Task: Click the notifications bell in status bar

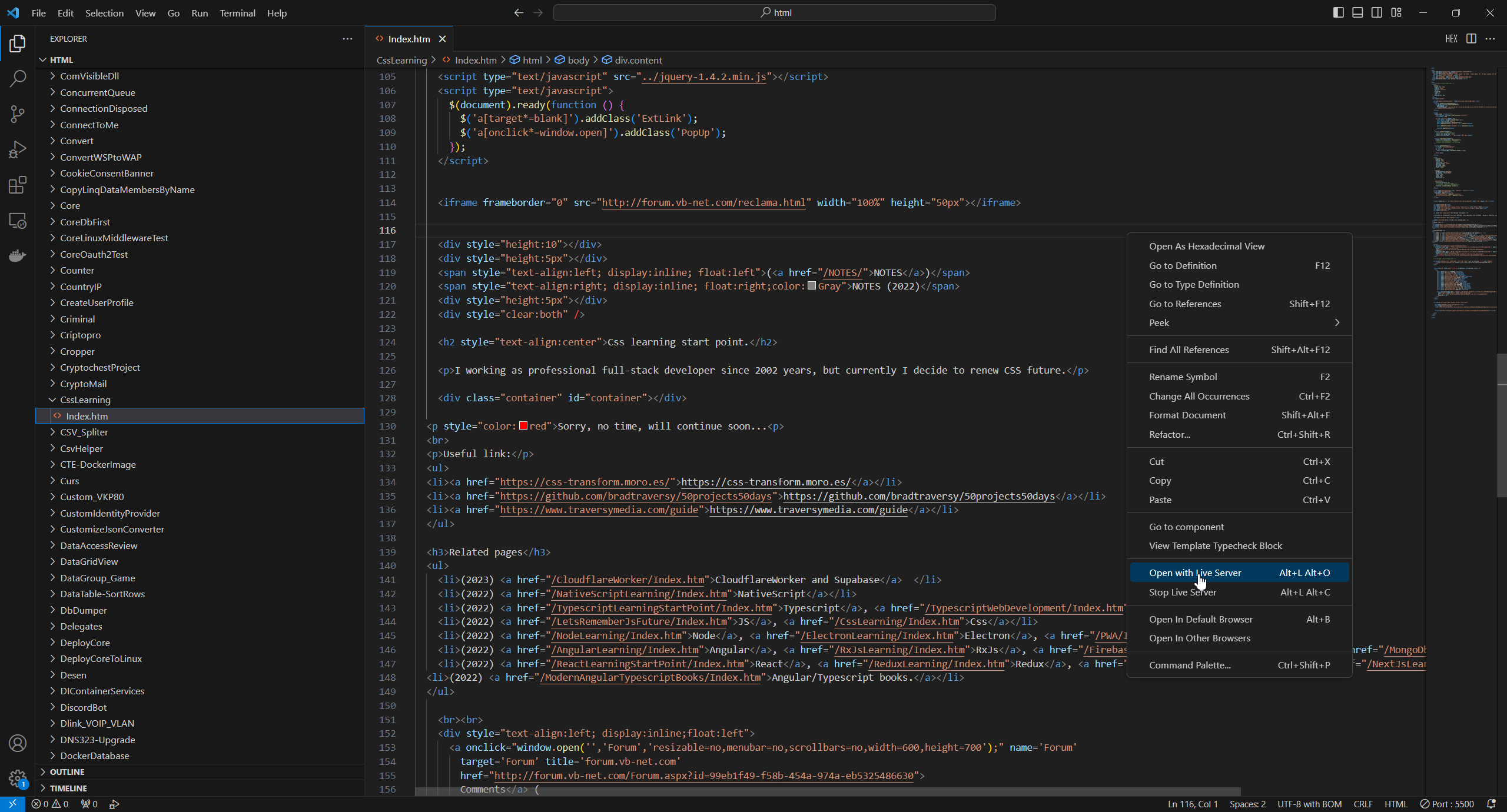Action: (1491, 804)
